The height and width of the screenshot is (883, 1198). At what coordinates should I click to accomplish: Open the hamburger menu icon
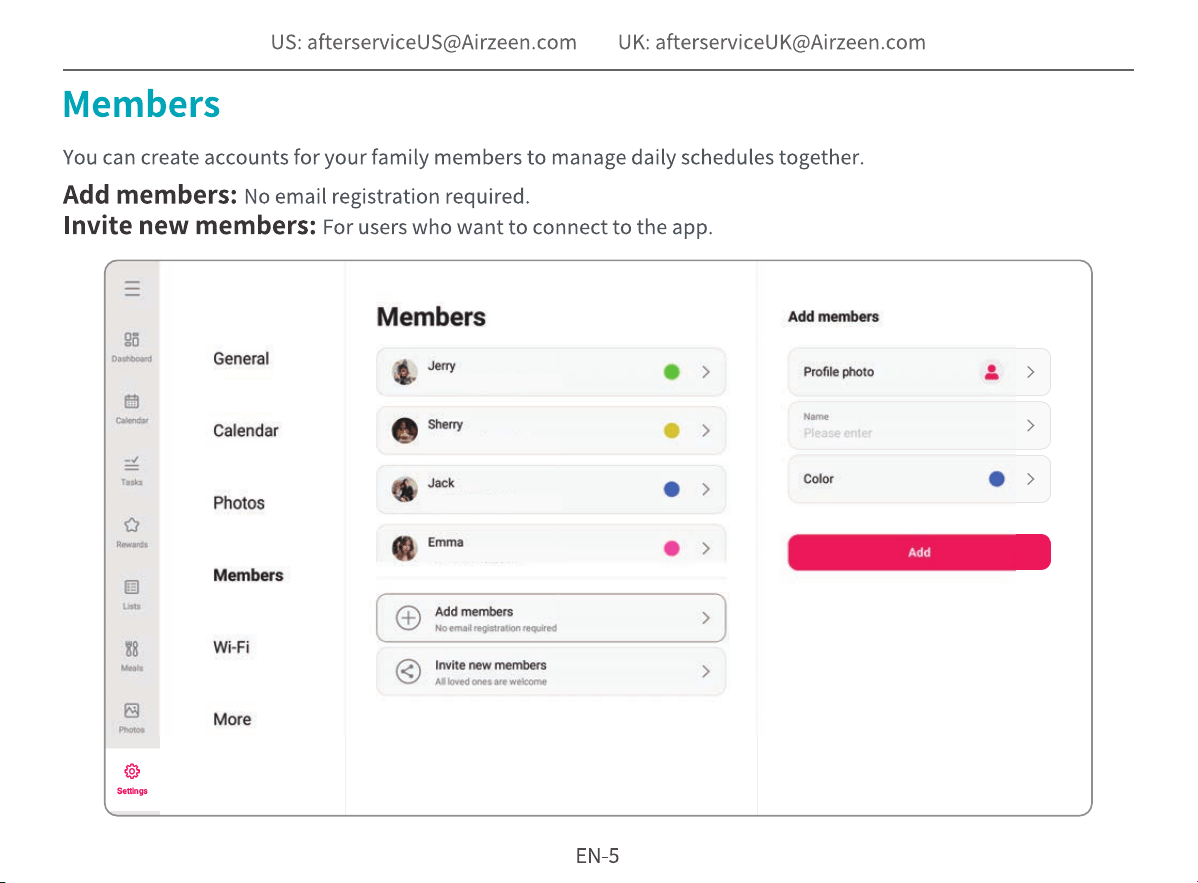click(132, 288)
